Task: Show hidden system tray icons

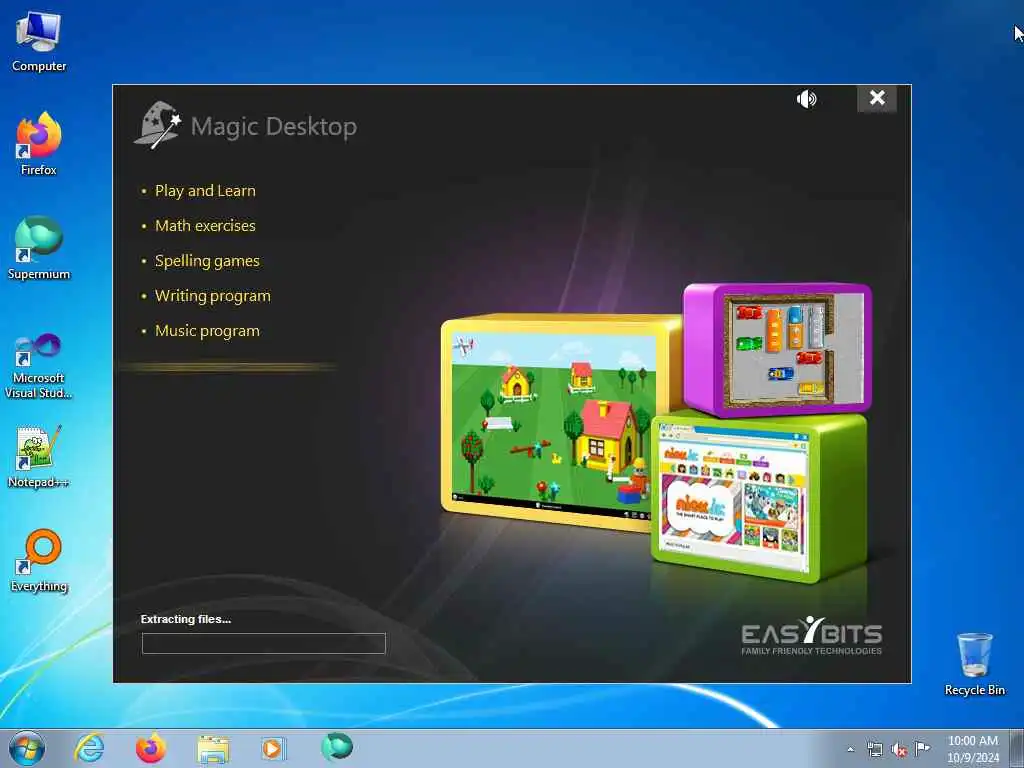Action: point(850,749)
